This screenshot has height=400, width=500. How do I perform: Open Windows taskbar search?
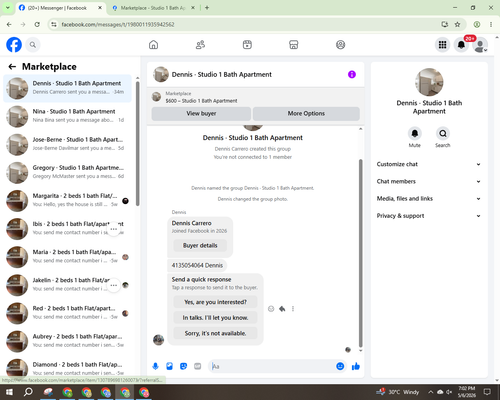[28, 392]
